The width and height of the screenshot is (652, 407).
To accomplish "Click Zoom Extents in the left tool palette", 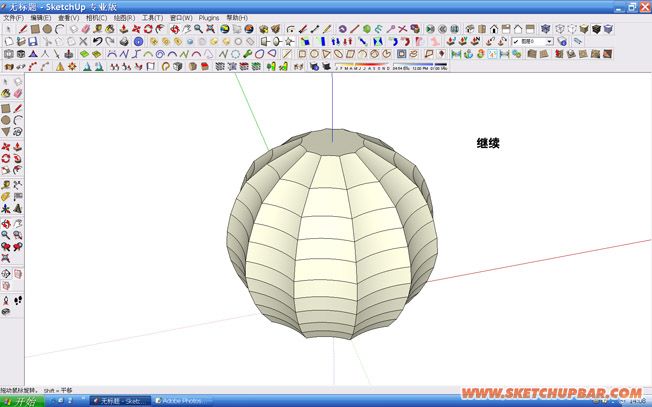I will click(x=6, y=258).
